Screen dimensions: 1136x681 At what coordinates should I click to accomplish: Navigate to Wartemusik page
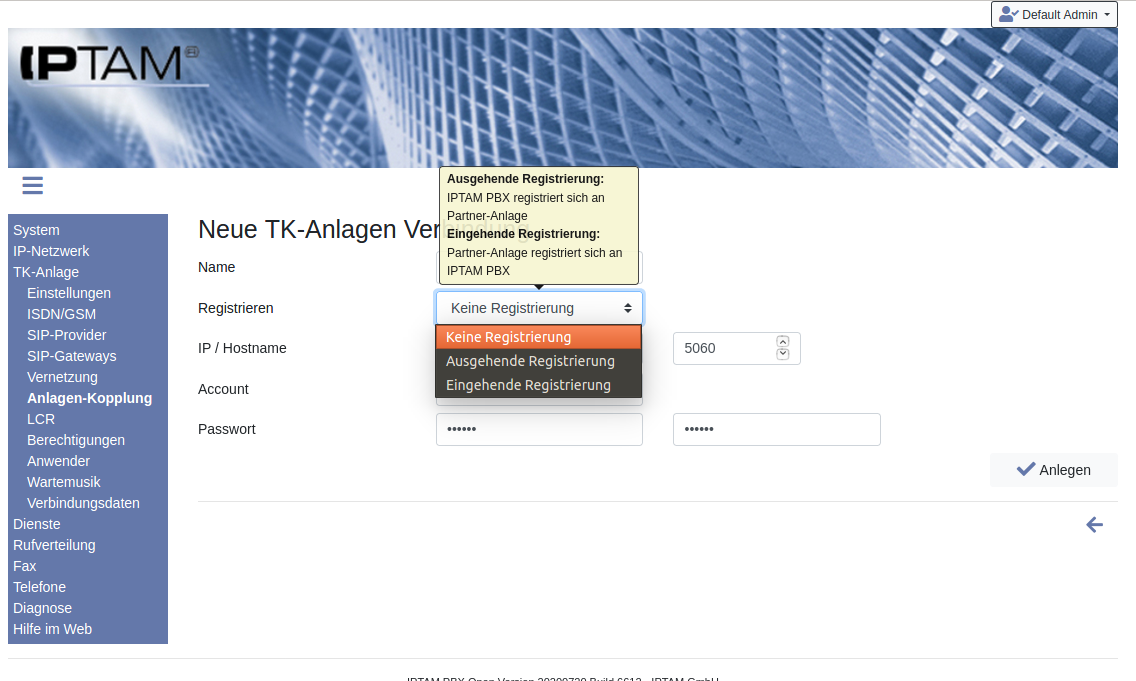pyautogui.click(x=63, y=482)
